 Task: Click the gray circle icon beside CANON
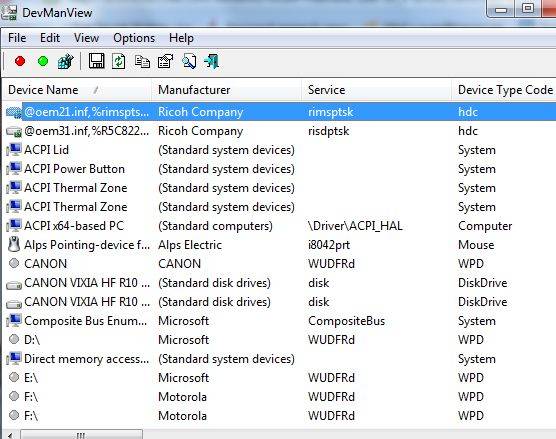click(x=14, y=263)
